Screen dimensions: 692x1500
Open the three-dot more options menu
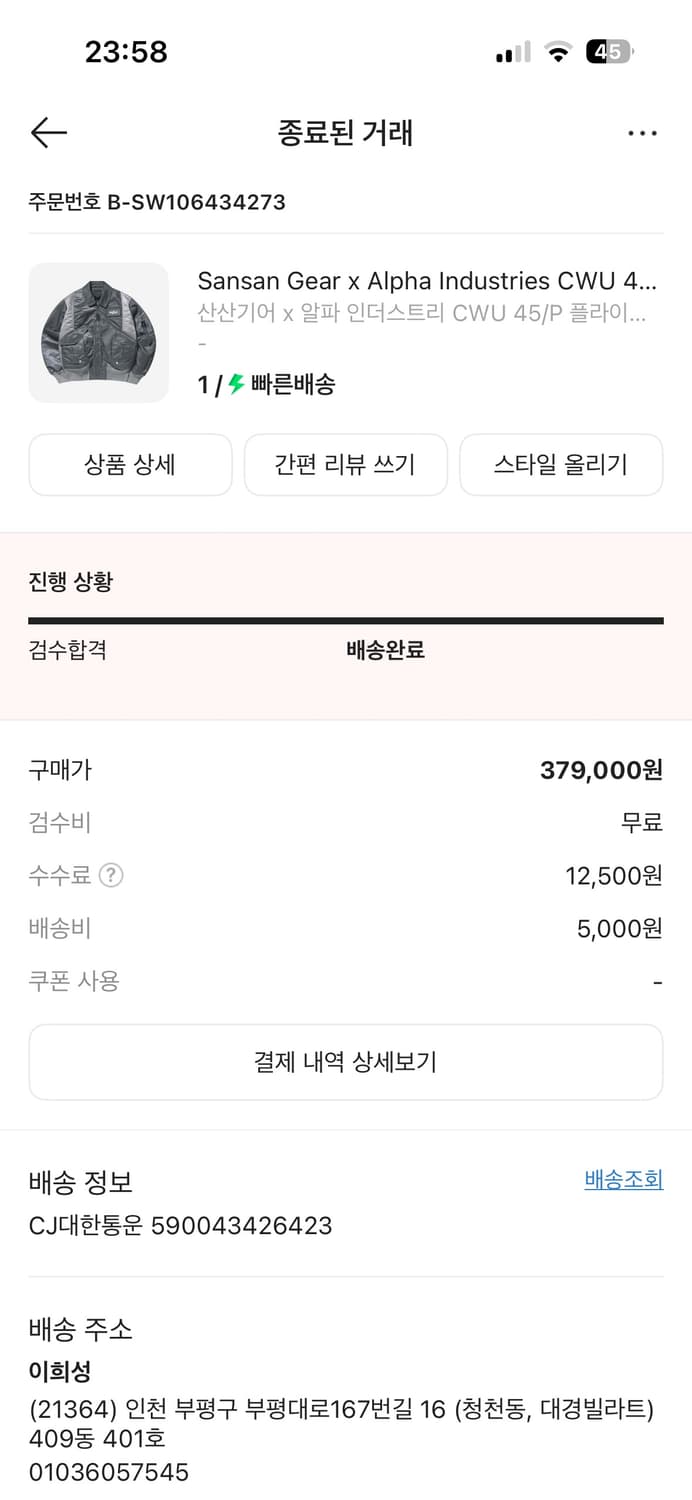(x=642, y=133)
